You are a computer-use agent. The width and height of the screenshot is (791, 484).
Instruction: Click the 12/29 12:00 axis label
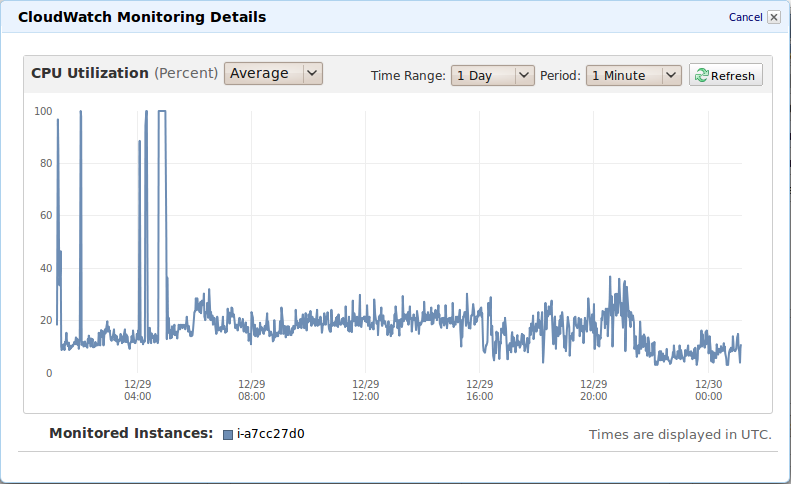[x=365, y=390]
